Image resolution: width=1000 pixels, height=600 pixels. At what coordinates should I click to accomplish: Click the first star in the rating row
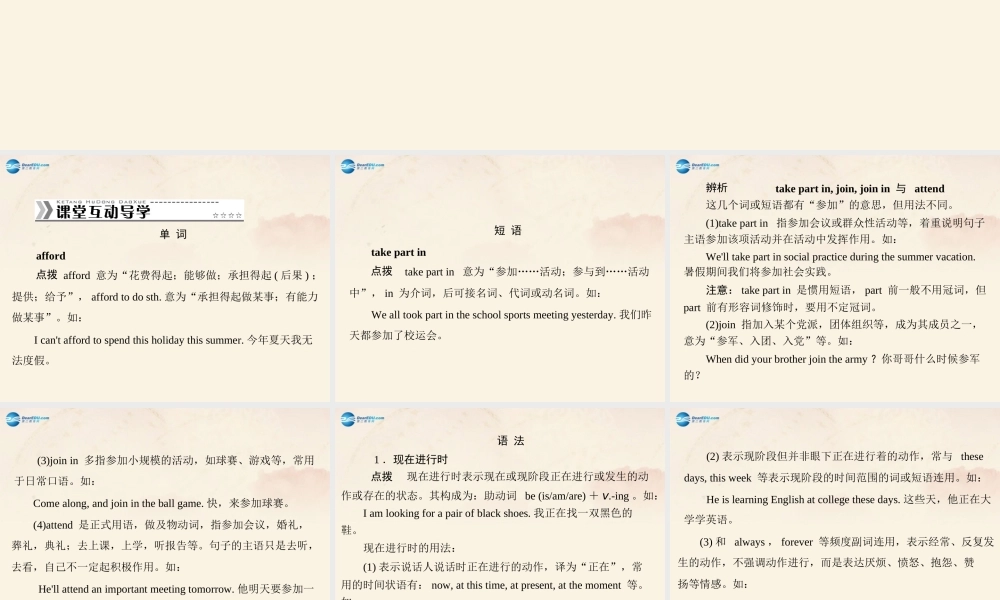tap(215, 214)
